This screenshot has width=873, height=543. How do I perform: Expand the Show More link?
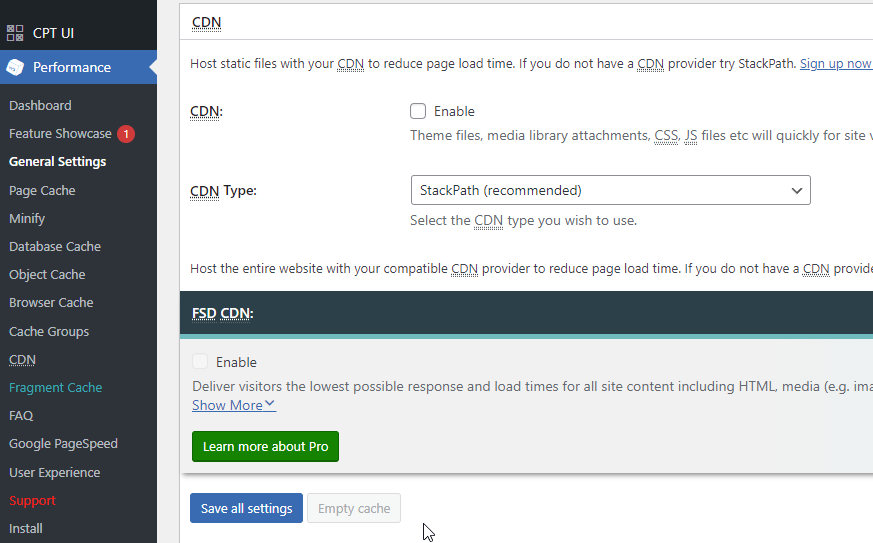(x=234, y=405)
